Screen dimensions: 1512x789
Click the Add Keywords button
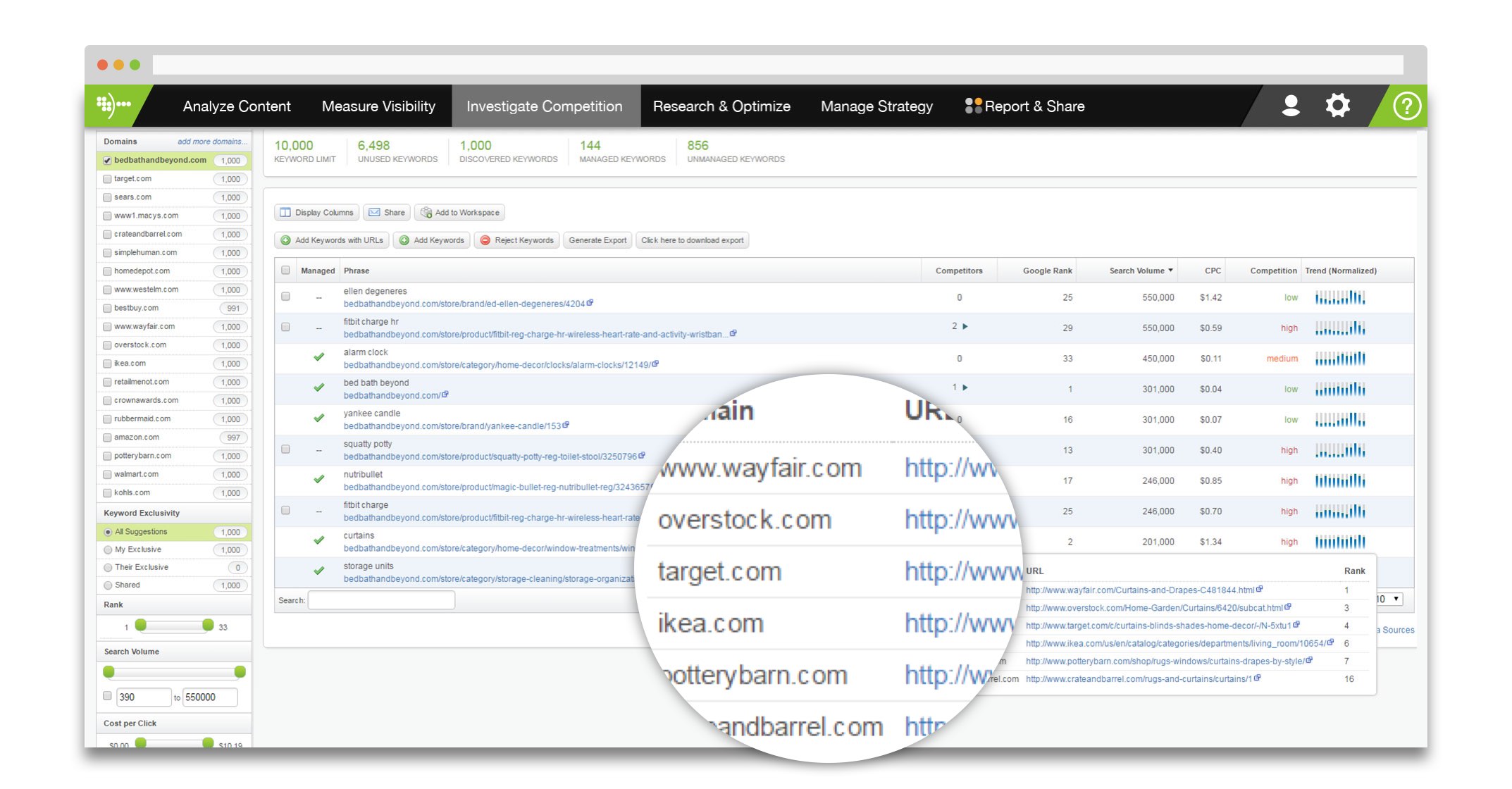pyautogui.click(x=432, y=240)
